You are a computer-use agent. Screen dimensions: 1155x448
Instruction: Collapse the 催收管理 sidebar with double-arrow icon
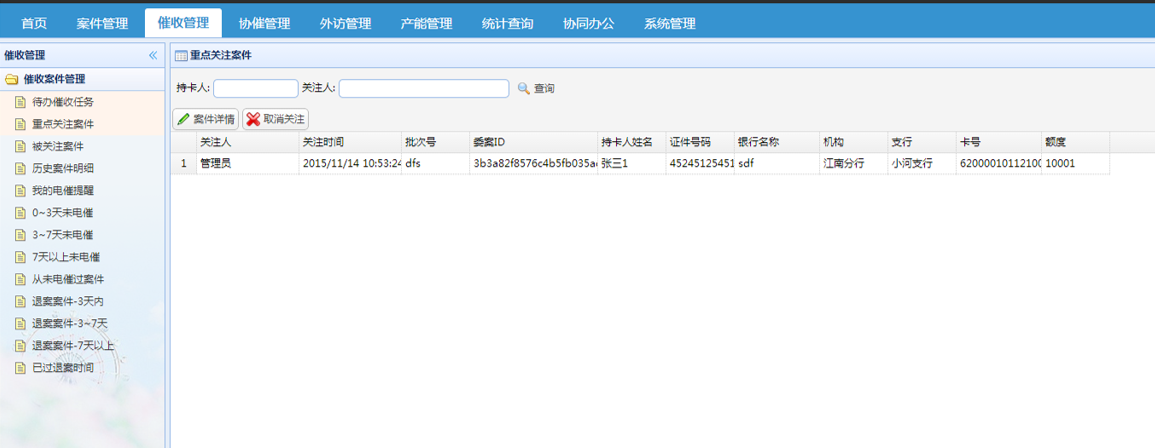pyautogui.click(x=153, y=56)
